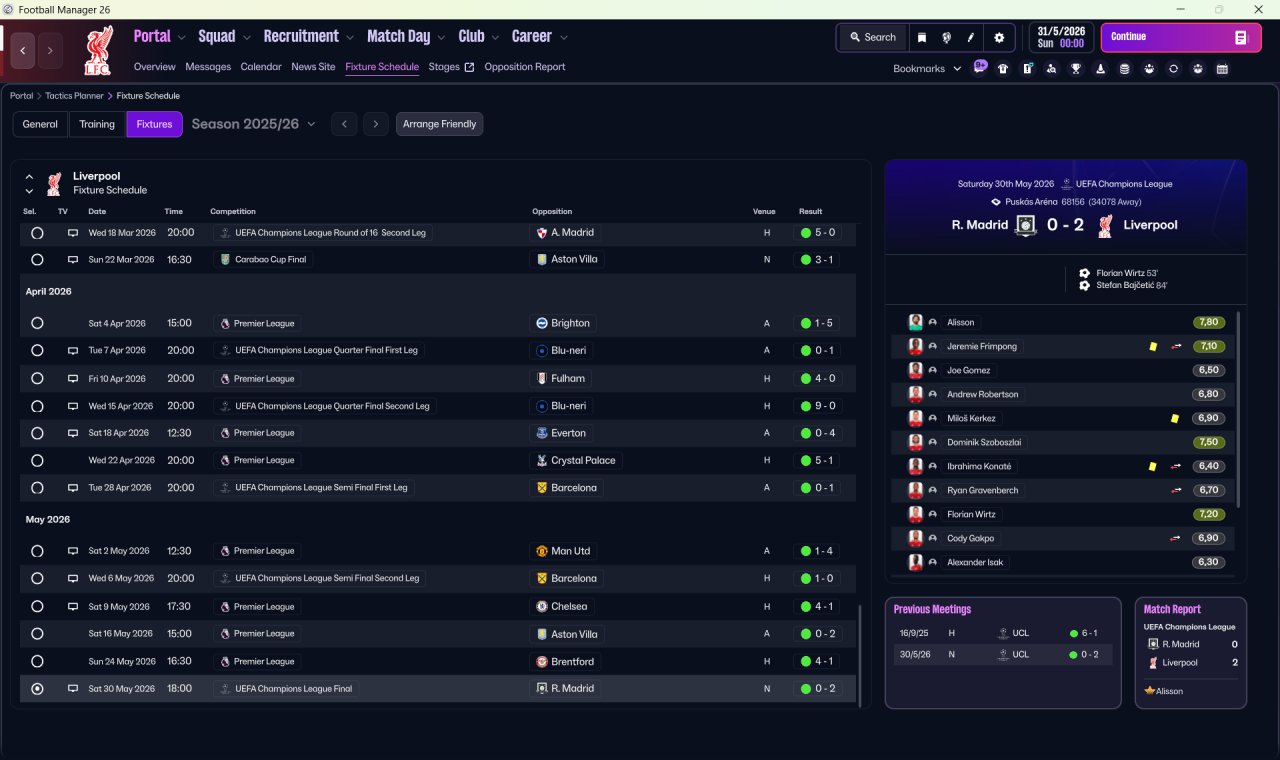Click the fixture list vertical scrollbar
1280x760 pixels.
tap(859, 654)
